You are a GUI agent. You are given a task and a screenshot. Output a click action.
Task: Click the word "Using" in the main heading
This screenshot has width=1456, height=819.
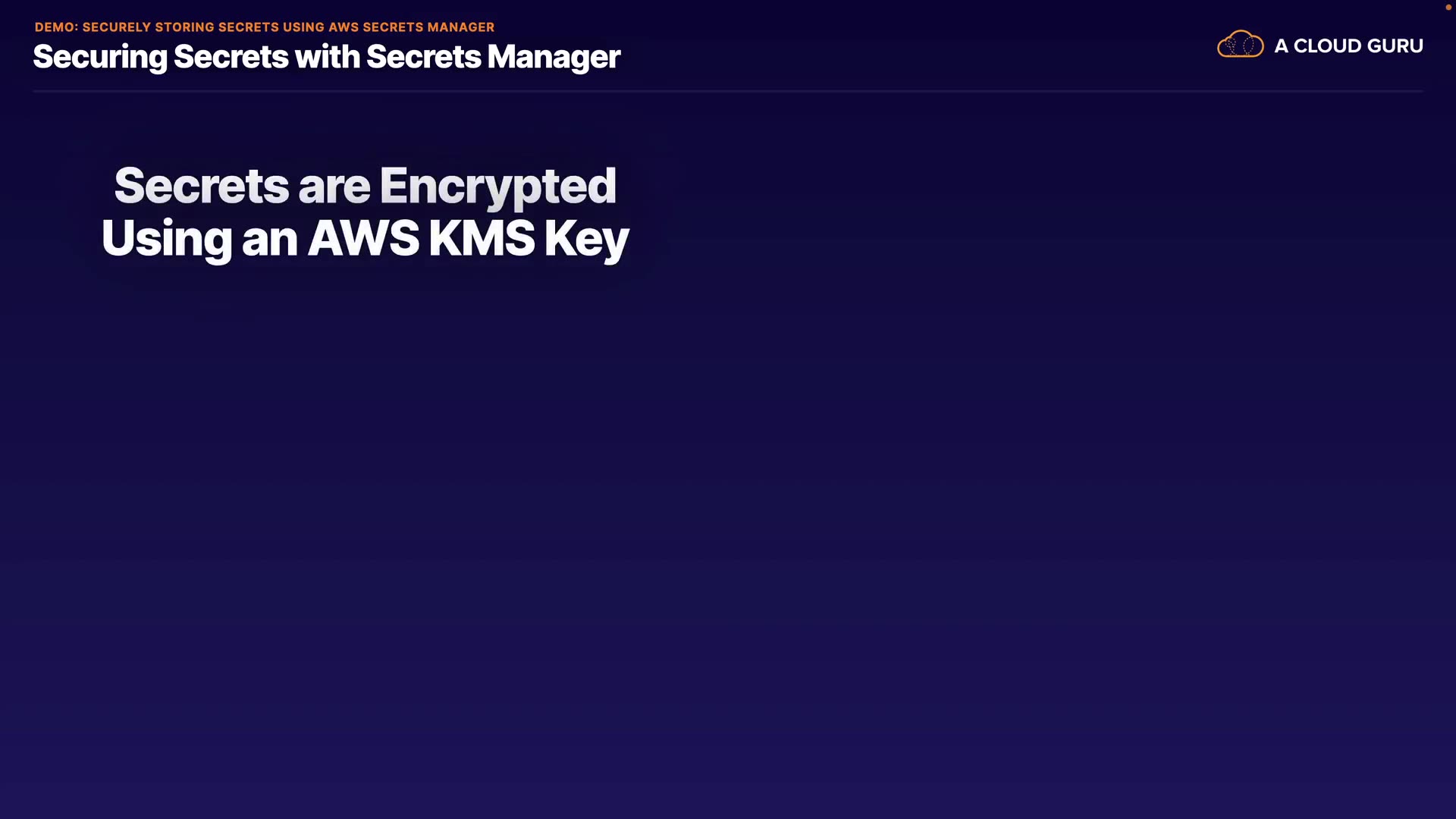coord(166,240)
